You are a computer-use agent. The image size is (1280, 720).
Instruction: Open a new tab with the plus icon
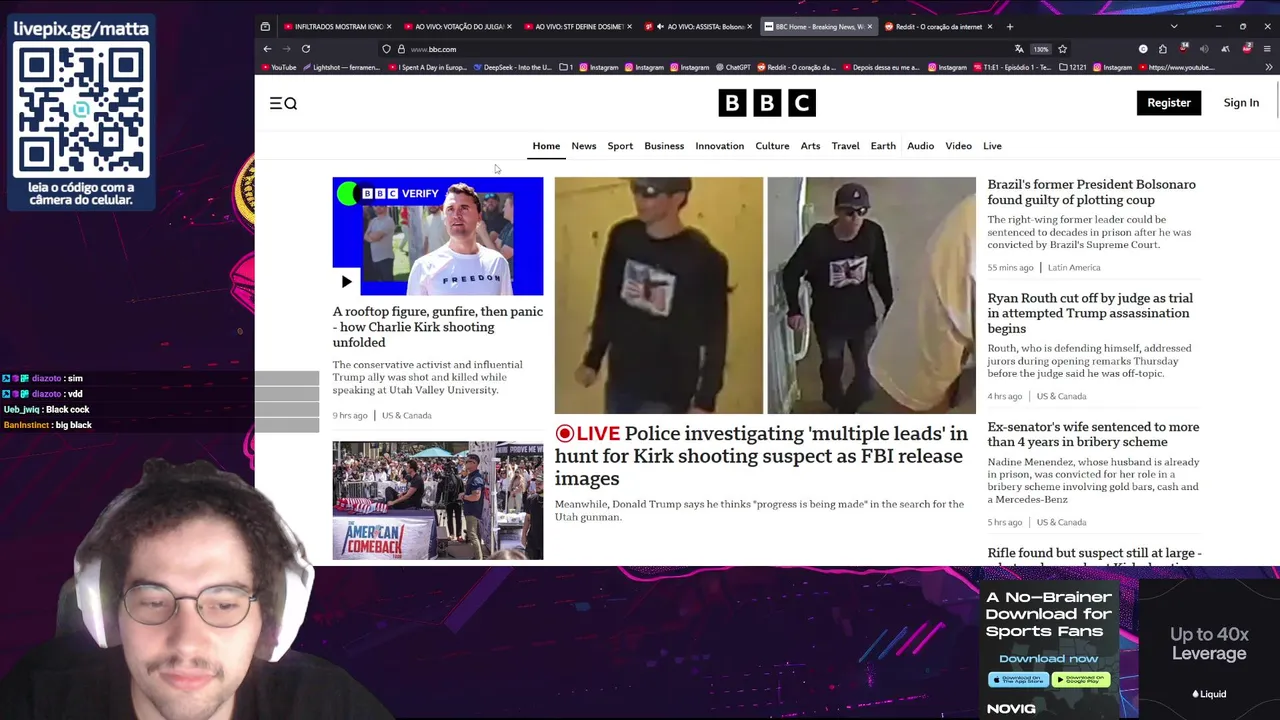(1010, 27)
